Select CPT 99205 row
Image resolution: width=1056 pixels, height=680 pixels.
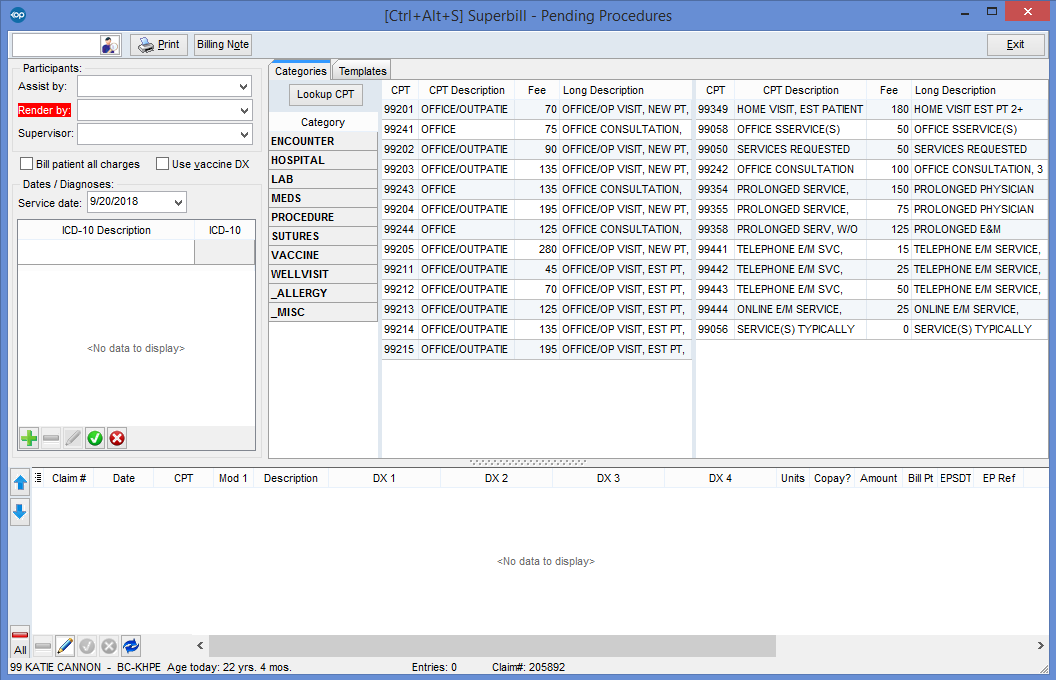[x=536, y=249]
